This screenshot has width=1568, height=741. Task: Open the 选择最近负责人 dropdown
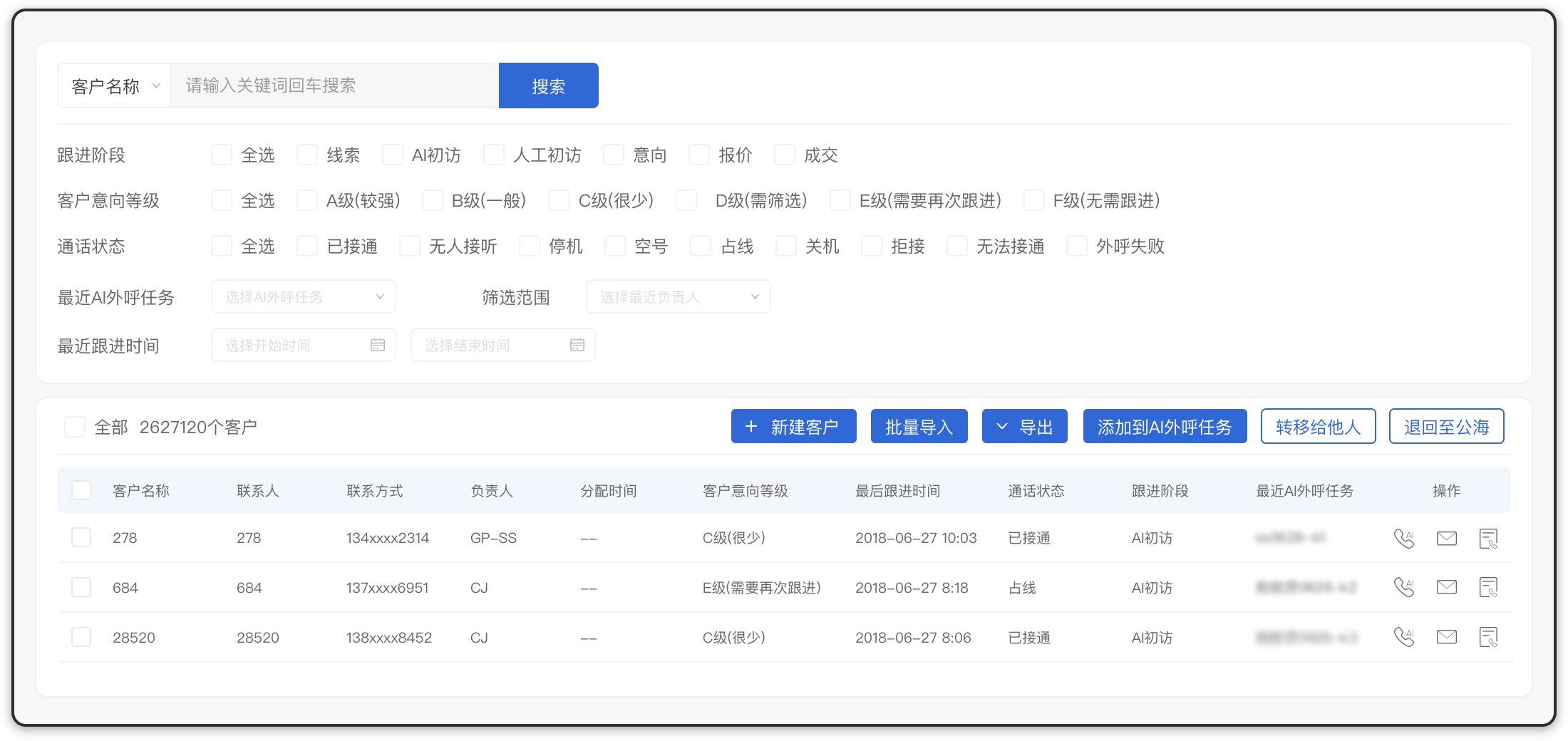[x=678, y=296]
